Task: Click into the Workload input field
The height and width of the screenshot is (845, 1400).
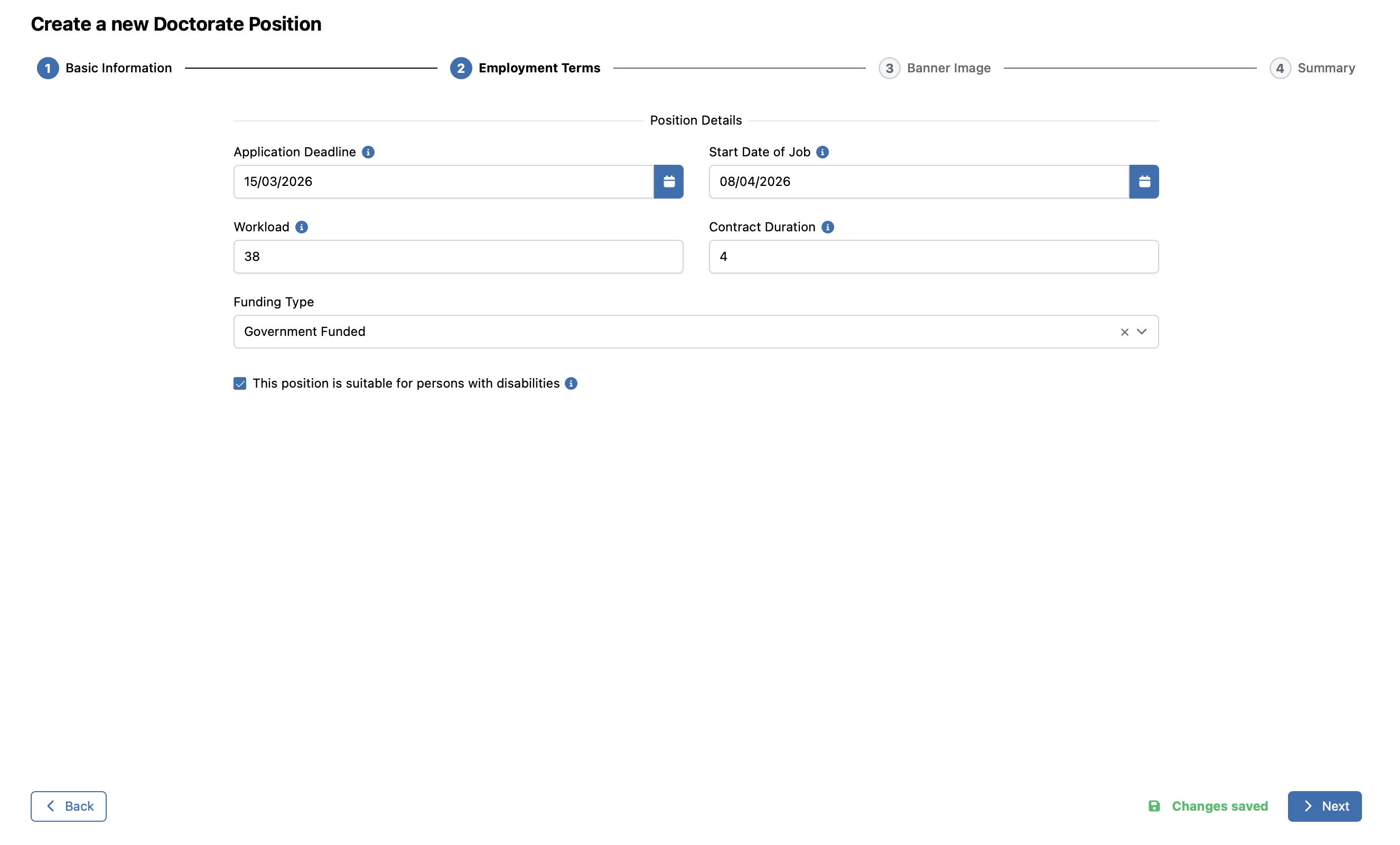Action: pyautogui.click(x=458, y=257)
